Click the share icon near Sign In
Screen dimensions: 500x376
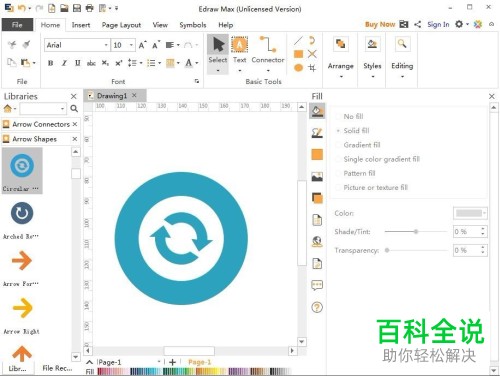(x=417, y=24)
